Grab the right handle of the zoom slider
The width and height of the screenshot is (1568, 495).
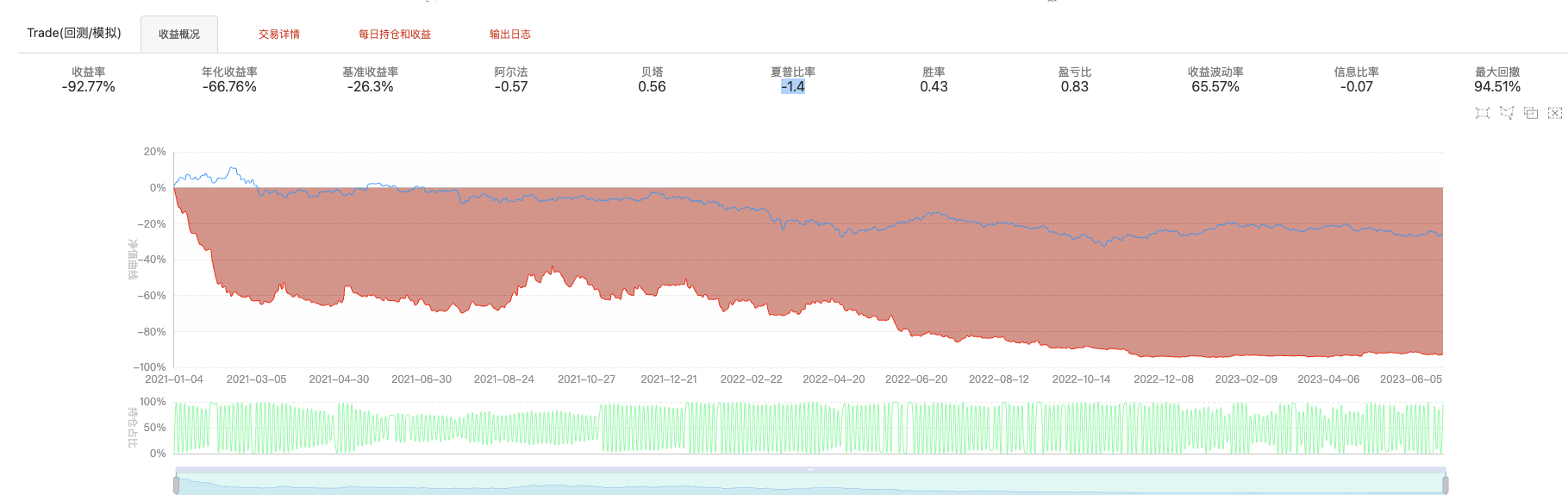(1446, 485)
